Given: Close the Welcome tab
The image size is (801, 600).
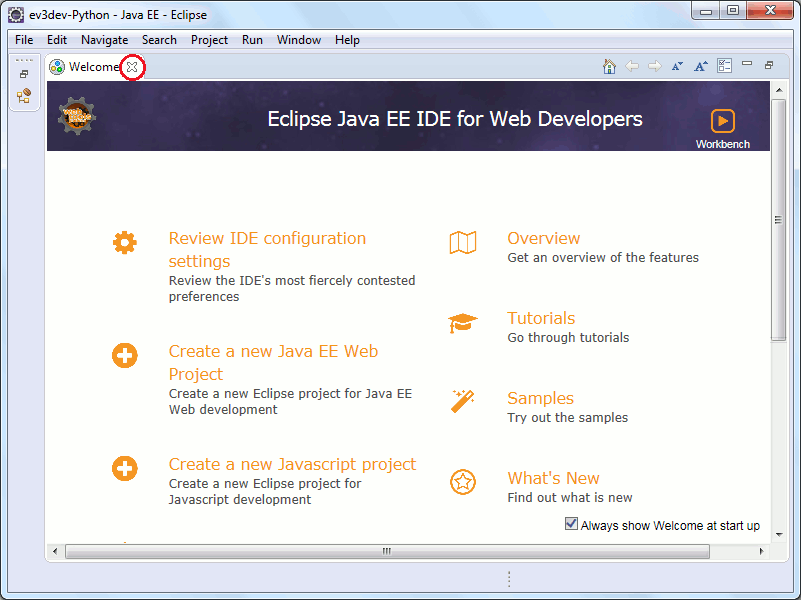Looking at the screenshot, I should pos(132,67).
